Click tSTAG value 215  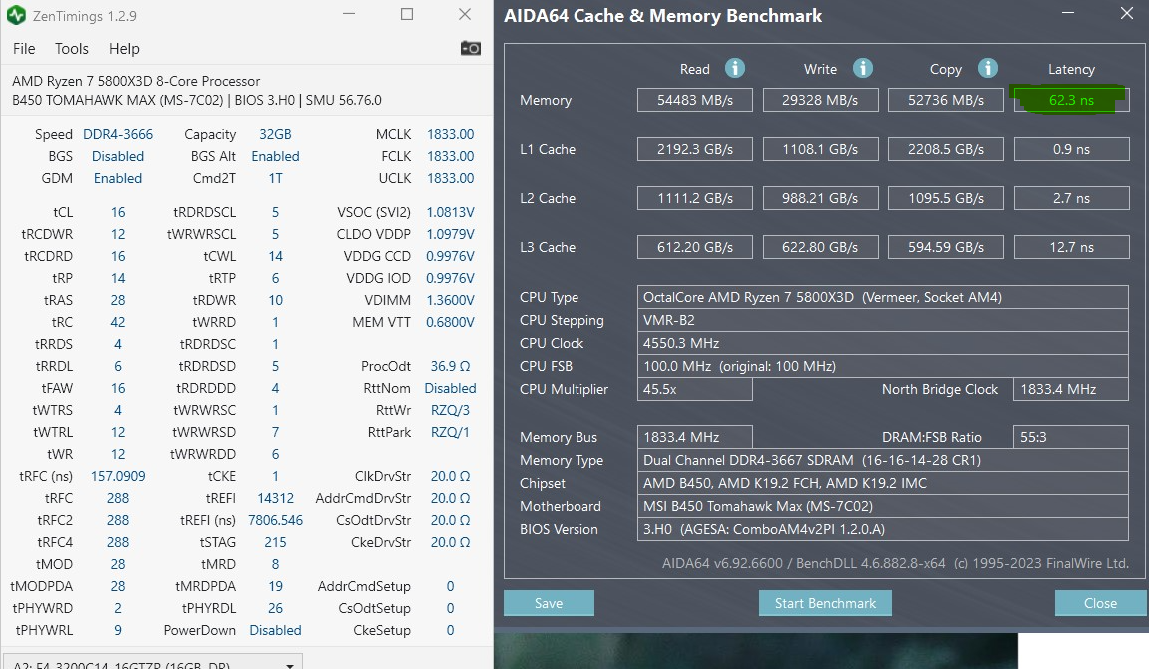(x=276, y=542)
